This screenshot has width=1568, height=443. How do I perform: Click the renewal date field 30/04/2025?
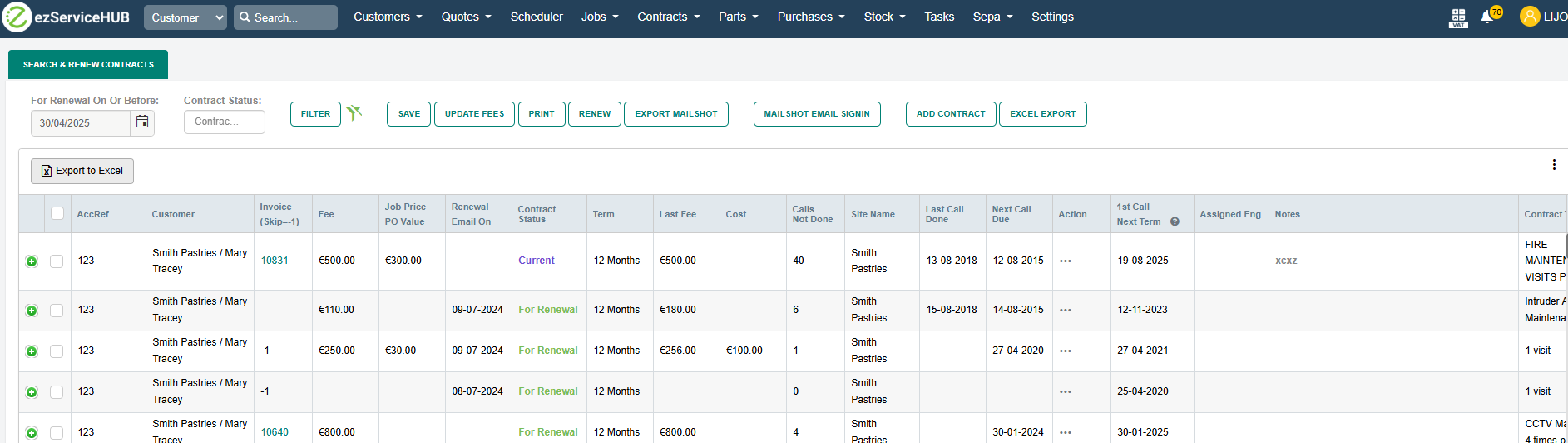[x=81, y=122]
